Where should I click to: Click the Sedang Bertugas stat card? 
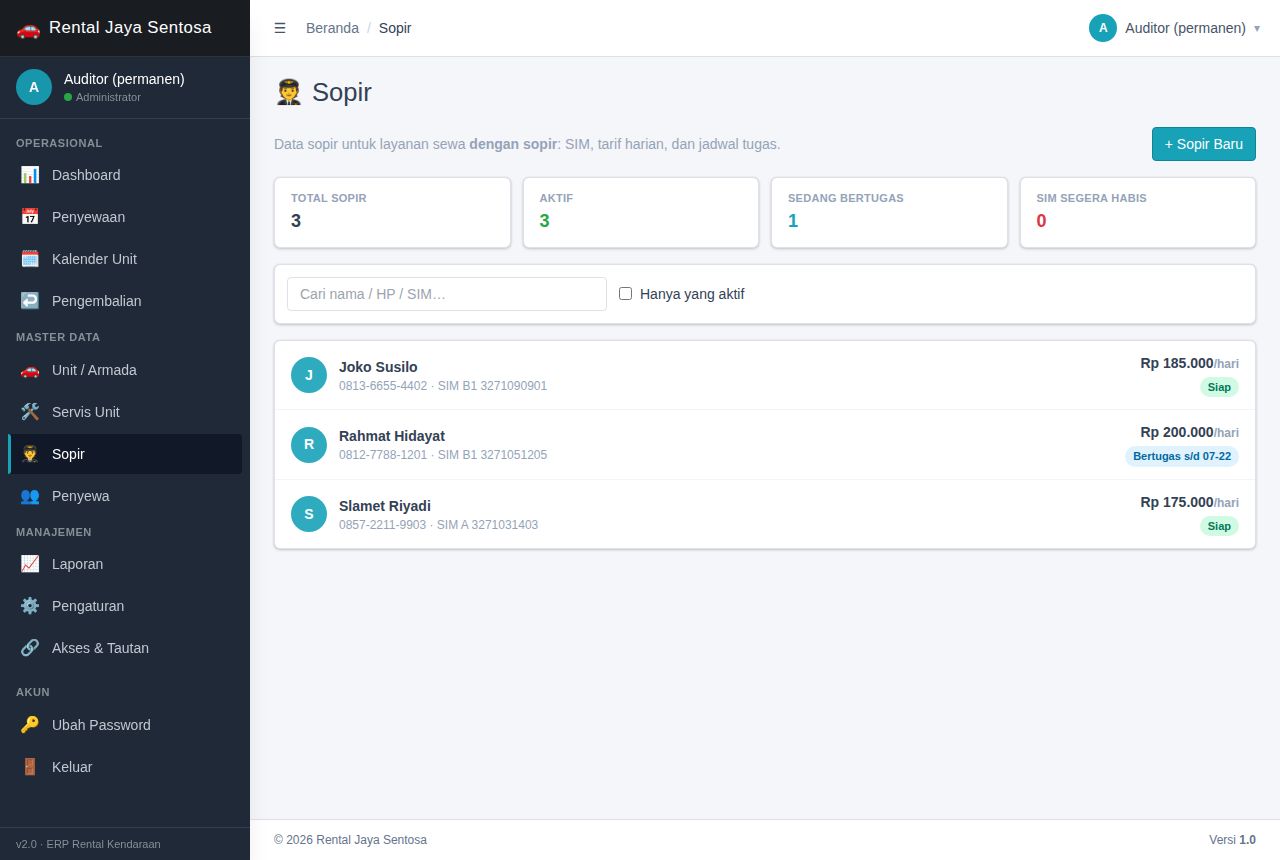click(889, 212)
